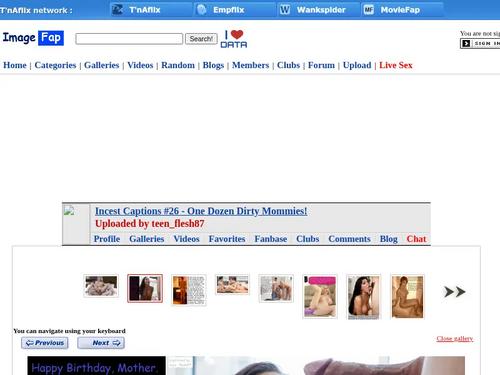Open the I love DATA icon
Screen dimensions: 500x375
click(234, 39)
